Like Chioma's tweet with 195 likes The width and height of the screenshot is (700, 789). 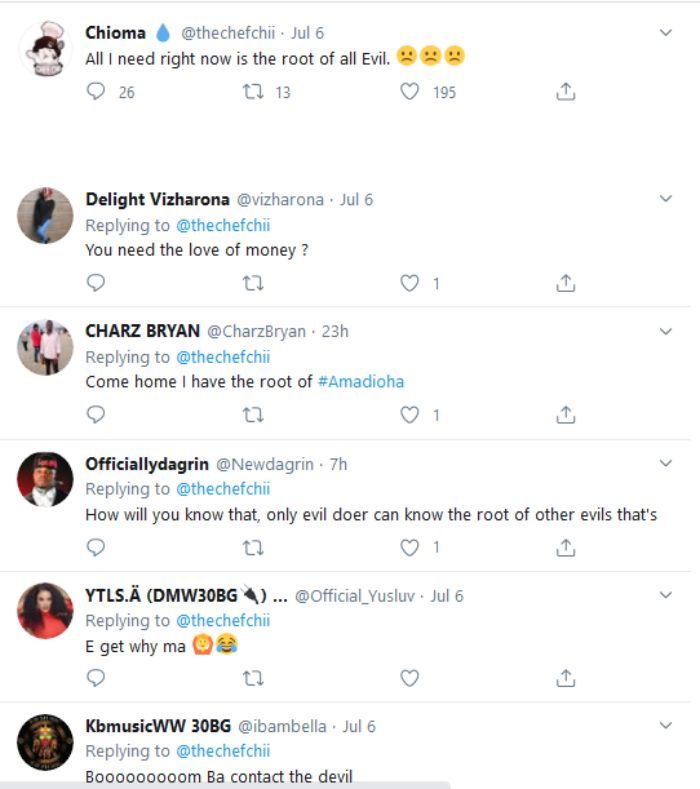coord(409,92)
